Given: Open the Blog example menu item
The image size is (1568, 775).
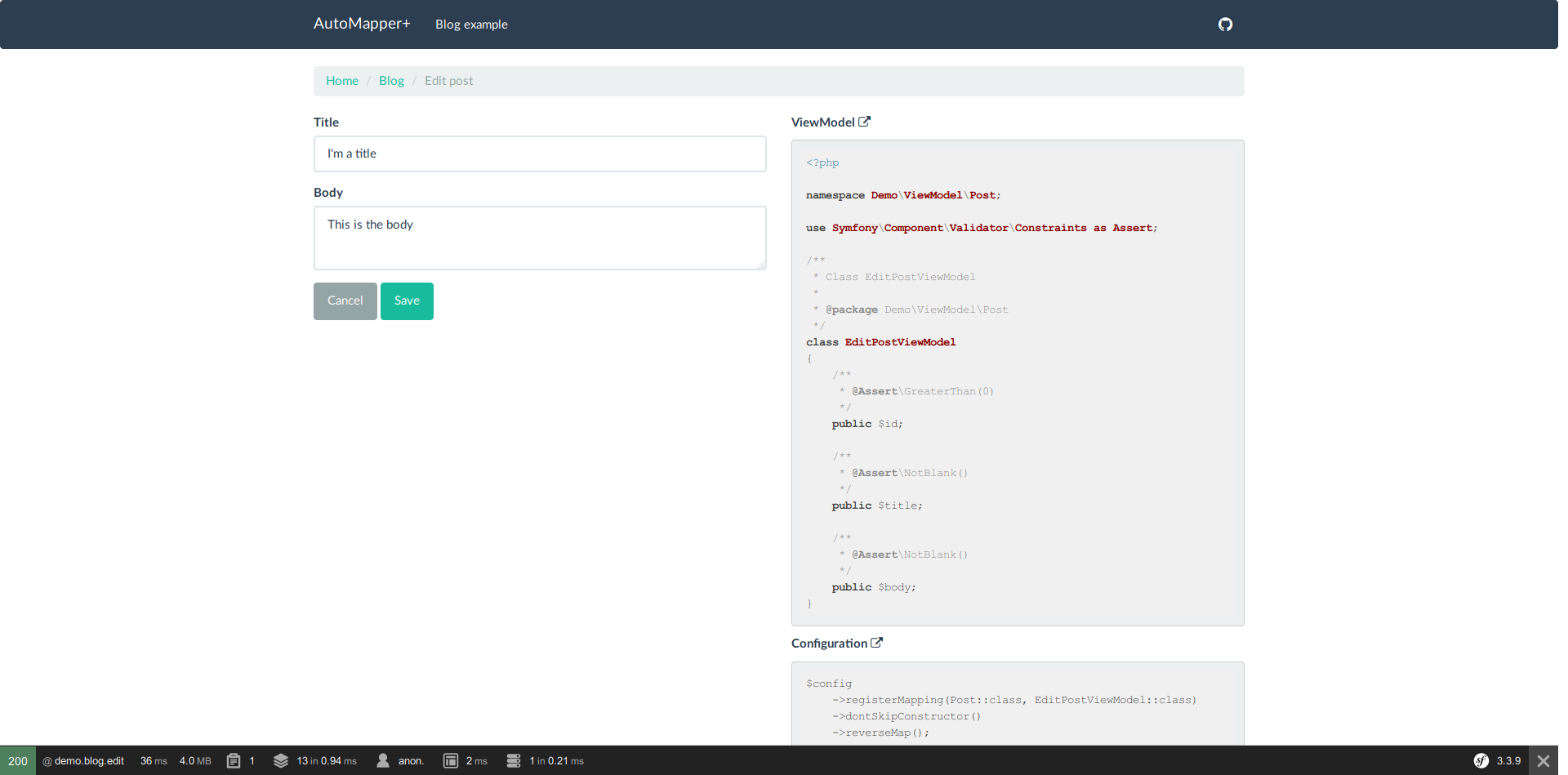Looking at the screenshot, I should point(471,24).
